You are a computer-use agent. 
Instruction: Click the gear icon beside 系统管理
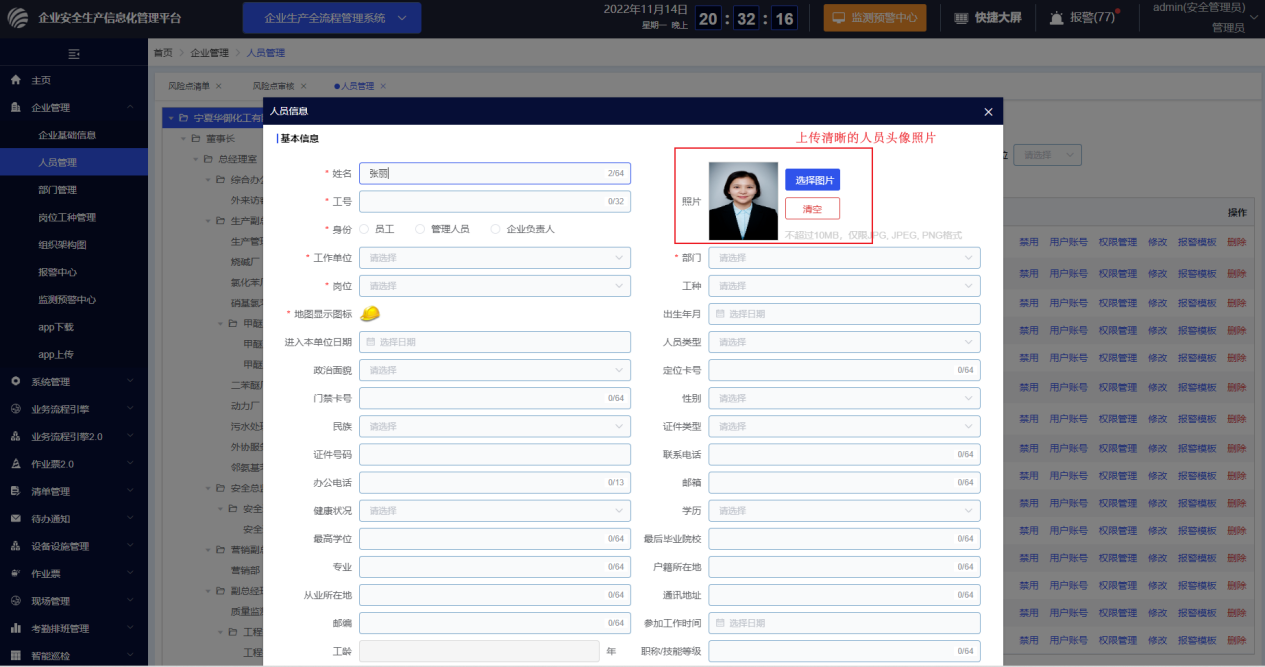(15, 381)
